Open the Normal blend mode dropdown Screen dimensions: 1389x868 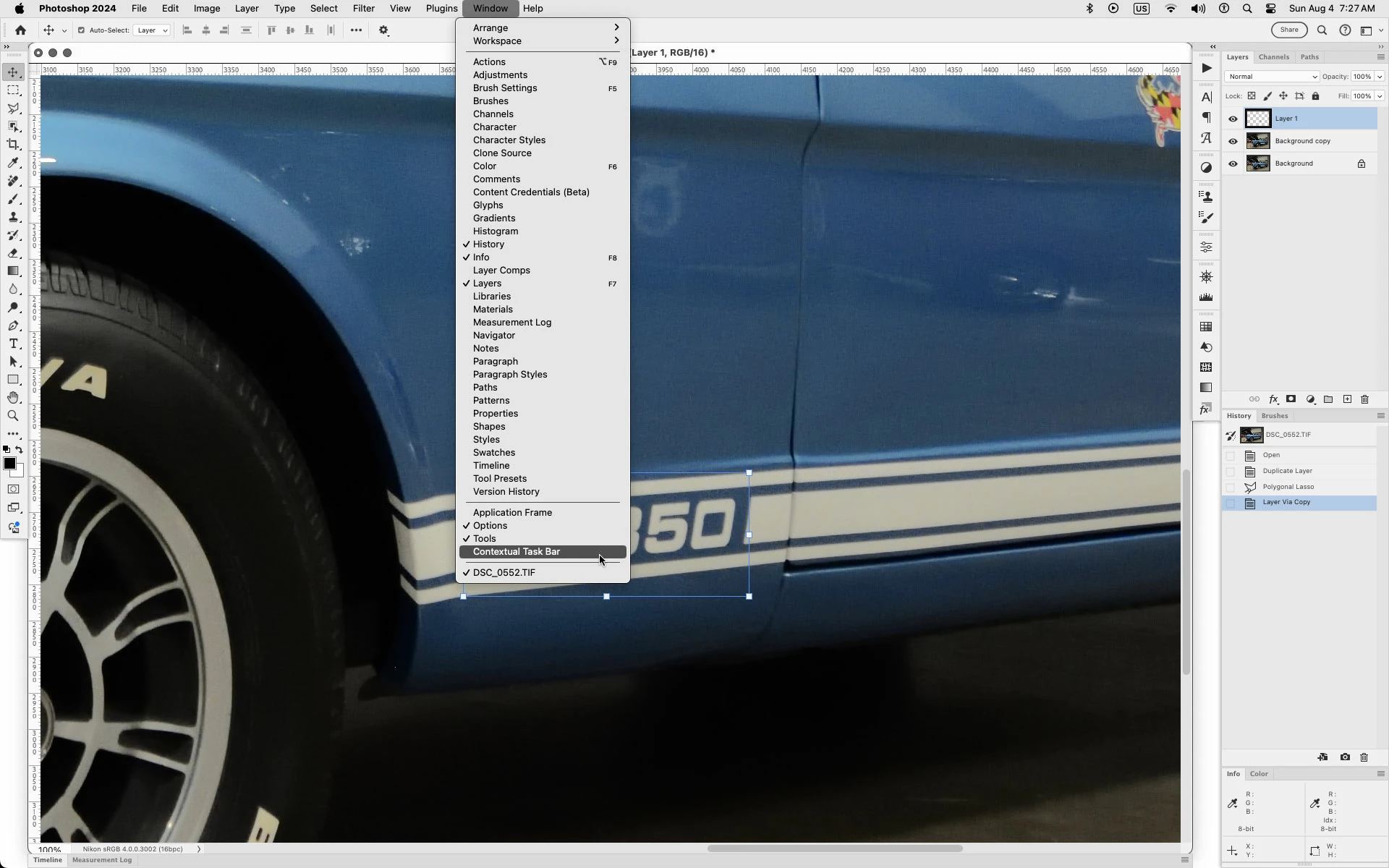(x=1272, y=77)
